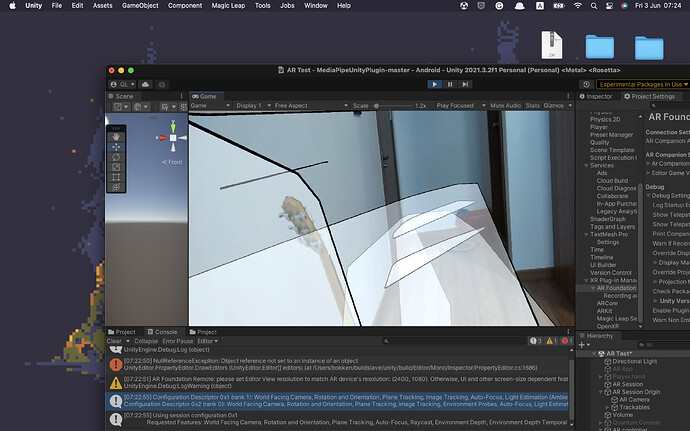
Task: Open the Game panel three-dot menu
Action: (568, 96)
